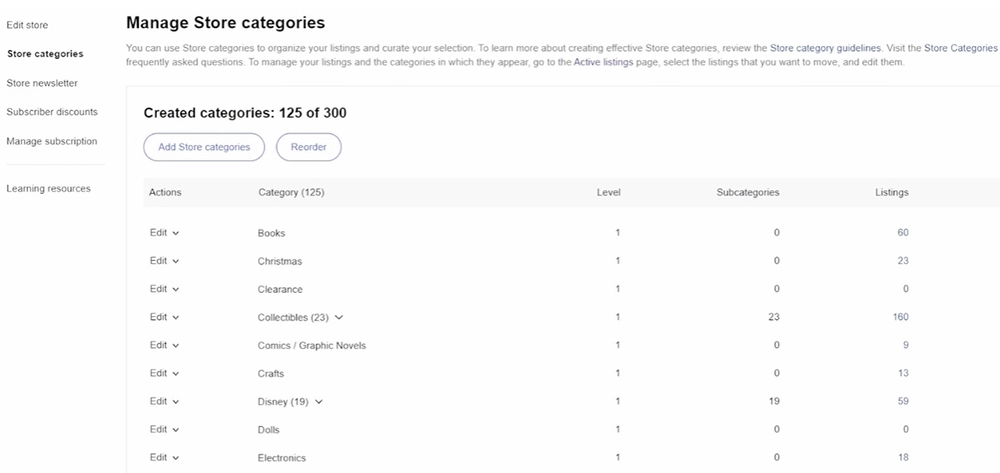Image resolution: width=1000 pixels, height=473 pixels.
Task: Open the Edit dropdown for Dolls
Action: (x=164, y=430)
